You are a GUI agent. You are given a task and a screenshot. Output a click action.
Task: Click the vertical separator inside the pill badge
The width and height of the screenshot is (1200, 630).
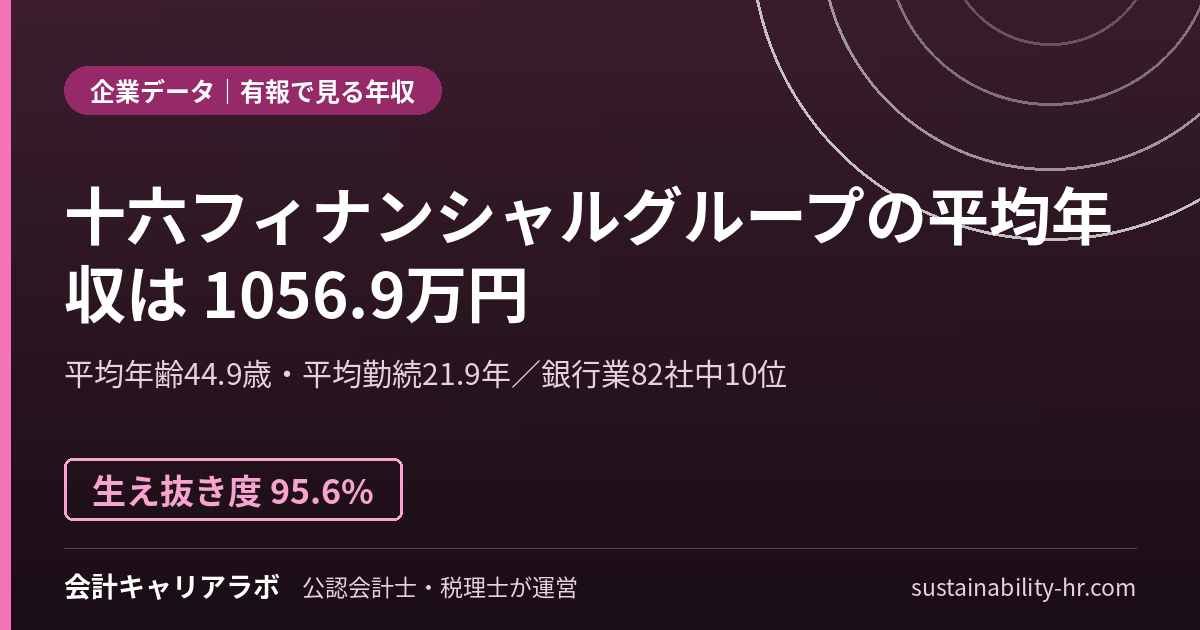coord(228,91)
